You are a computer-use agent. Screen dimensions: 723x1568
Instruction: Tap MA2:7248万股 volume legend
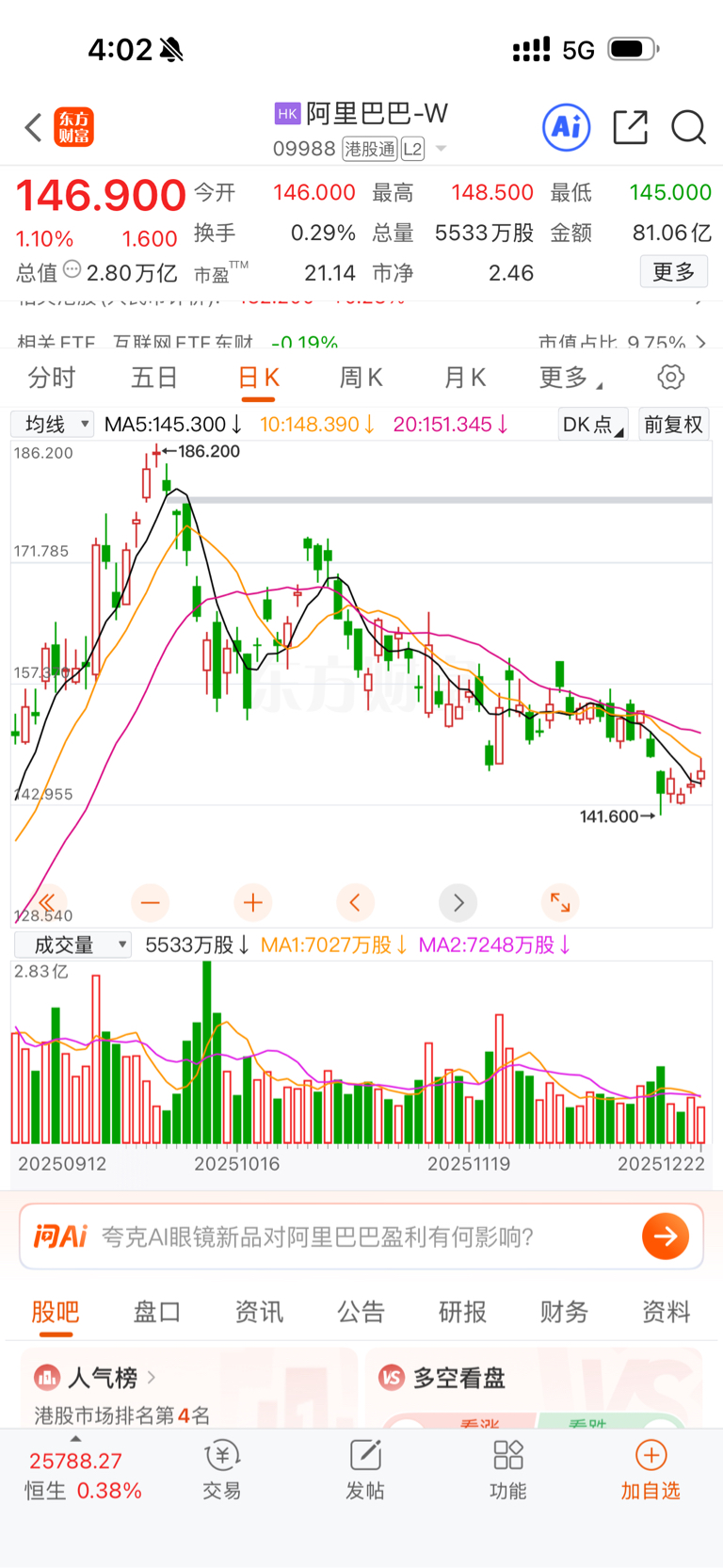click(x=494, y=945)
